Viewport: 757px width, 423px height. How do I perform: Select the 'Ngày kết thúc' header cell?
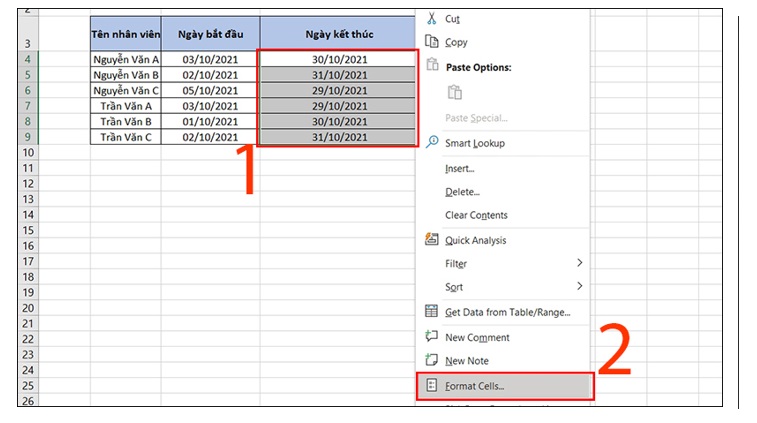pyautogui.click(x=337, y=33)
